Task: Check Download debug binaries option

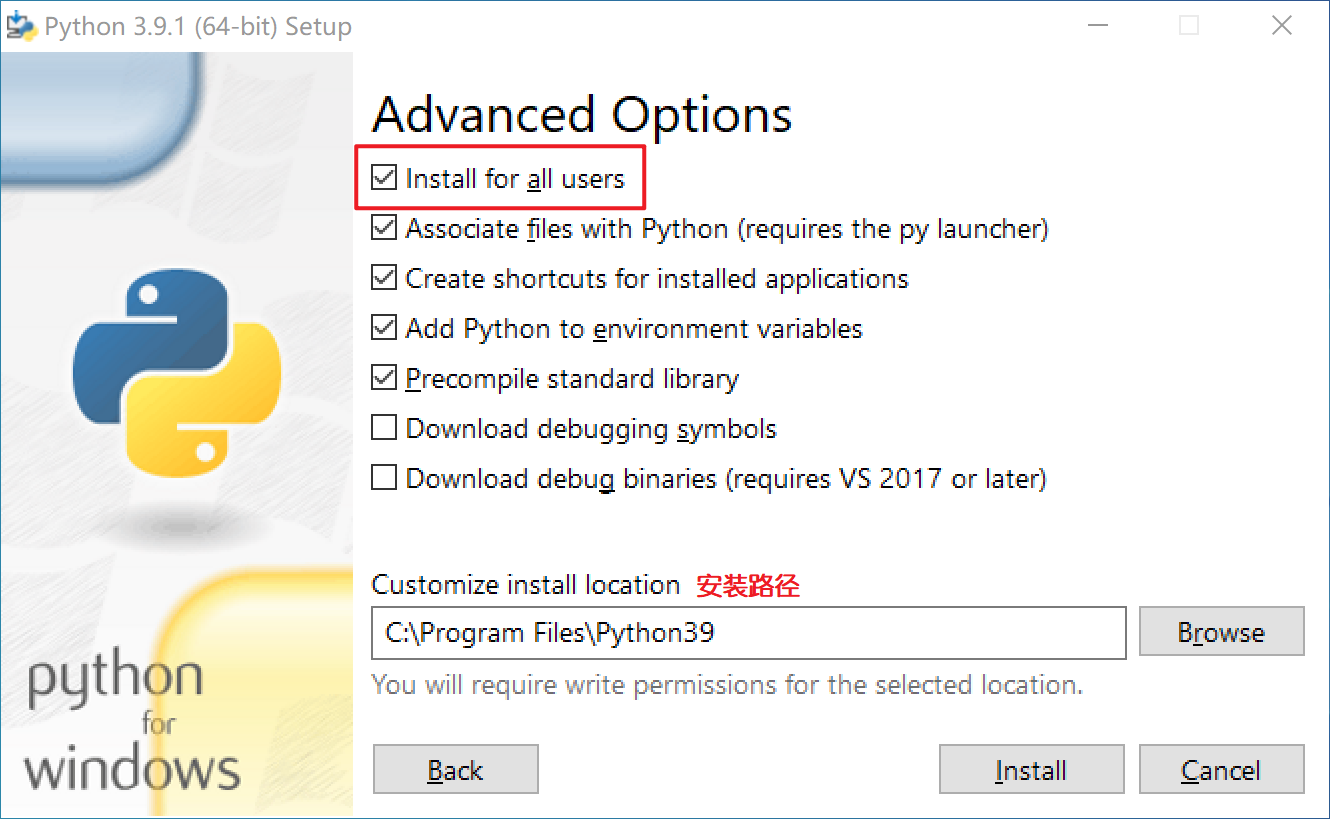Action: tap(384, 478)
